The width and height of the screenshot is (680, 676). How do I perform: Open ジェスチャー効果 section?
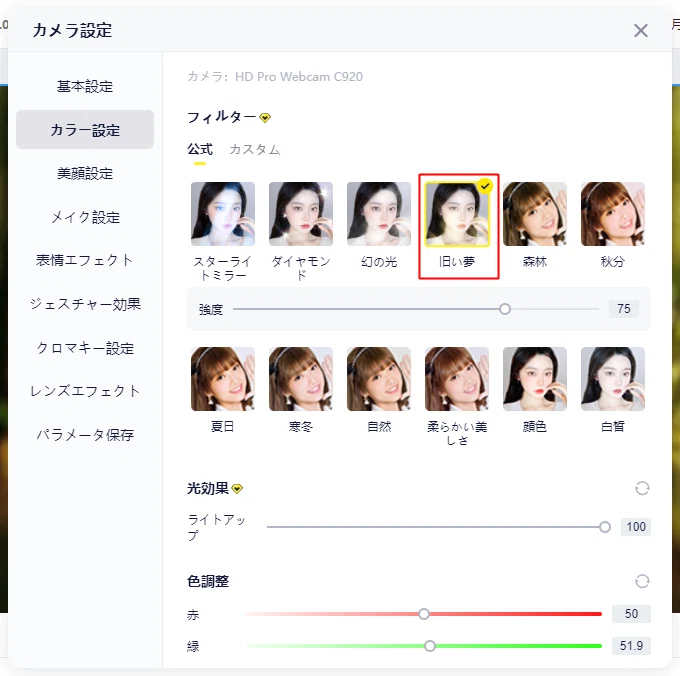pyautogui.click(x=85, y=304)
